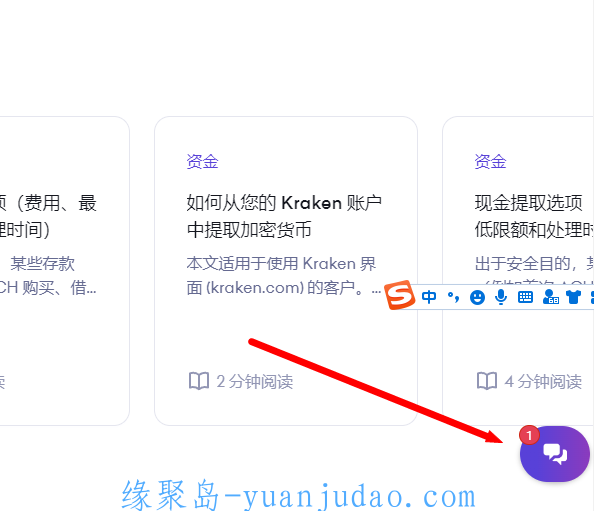Click the Sogou S logo icon
The image size is (594, 511).
[x=399, y=295]
